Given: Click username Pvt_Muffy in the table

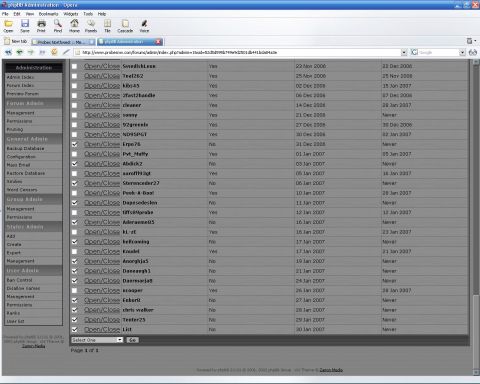Looking at the screenshot, I should coord(135,154).
